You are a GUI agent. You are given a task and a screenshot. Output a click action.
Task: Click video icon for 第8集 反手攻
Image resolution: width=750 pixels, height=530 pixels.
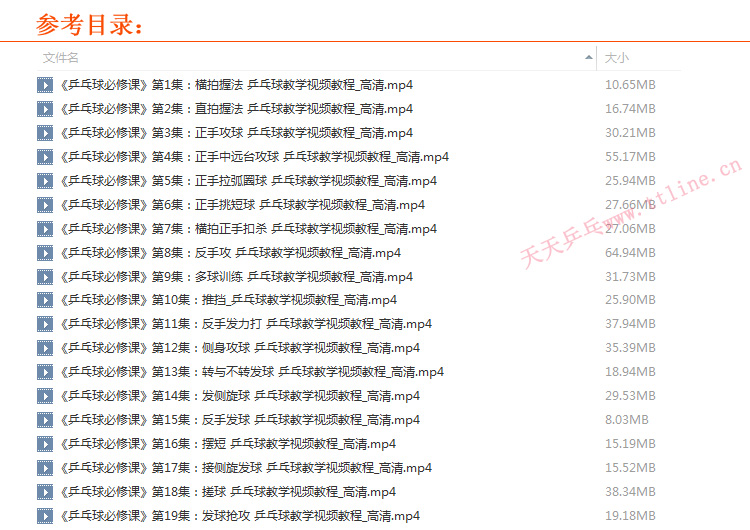click(x=44, y=253)
